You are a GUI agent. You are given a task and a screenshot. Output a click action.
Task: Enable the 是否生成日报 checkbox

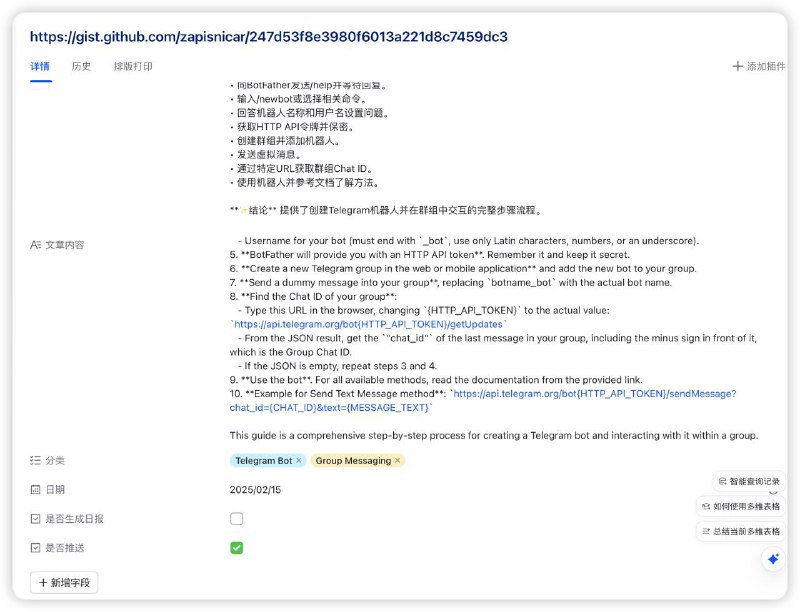[x=236, y=519]
